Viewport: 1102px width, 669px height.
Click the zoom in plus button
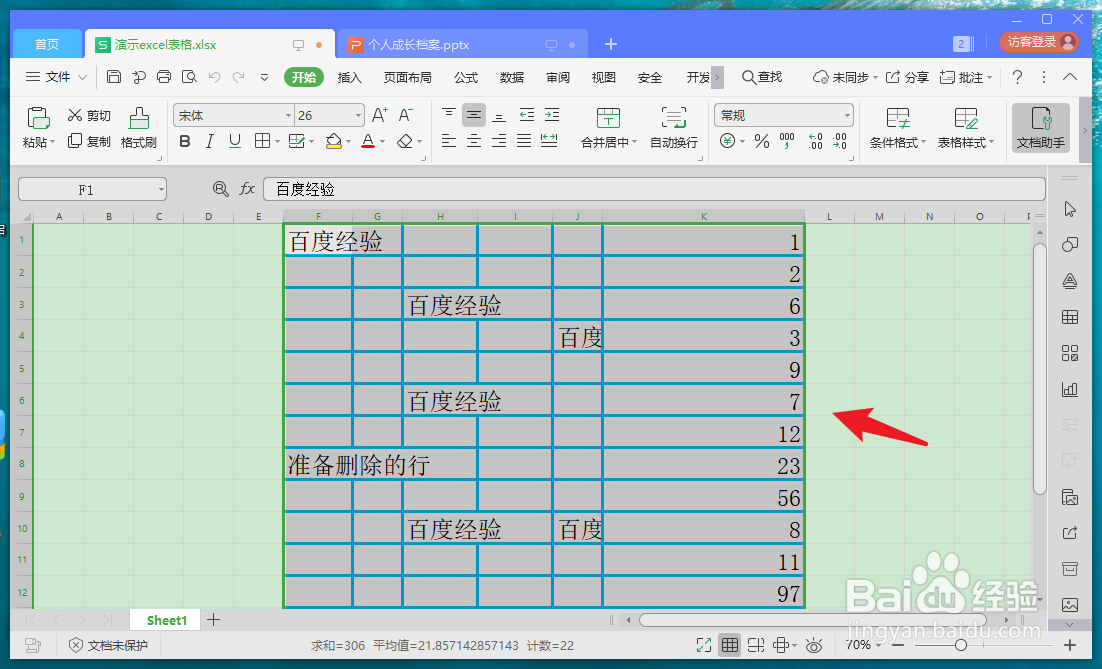1070,644
